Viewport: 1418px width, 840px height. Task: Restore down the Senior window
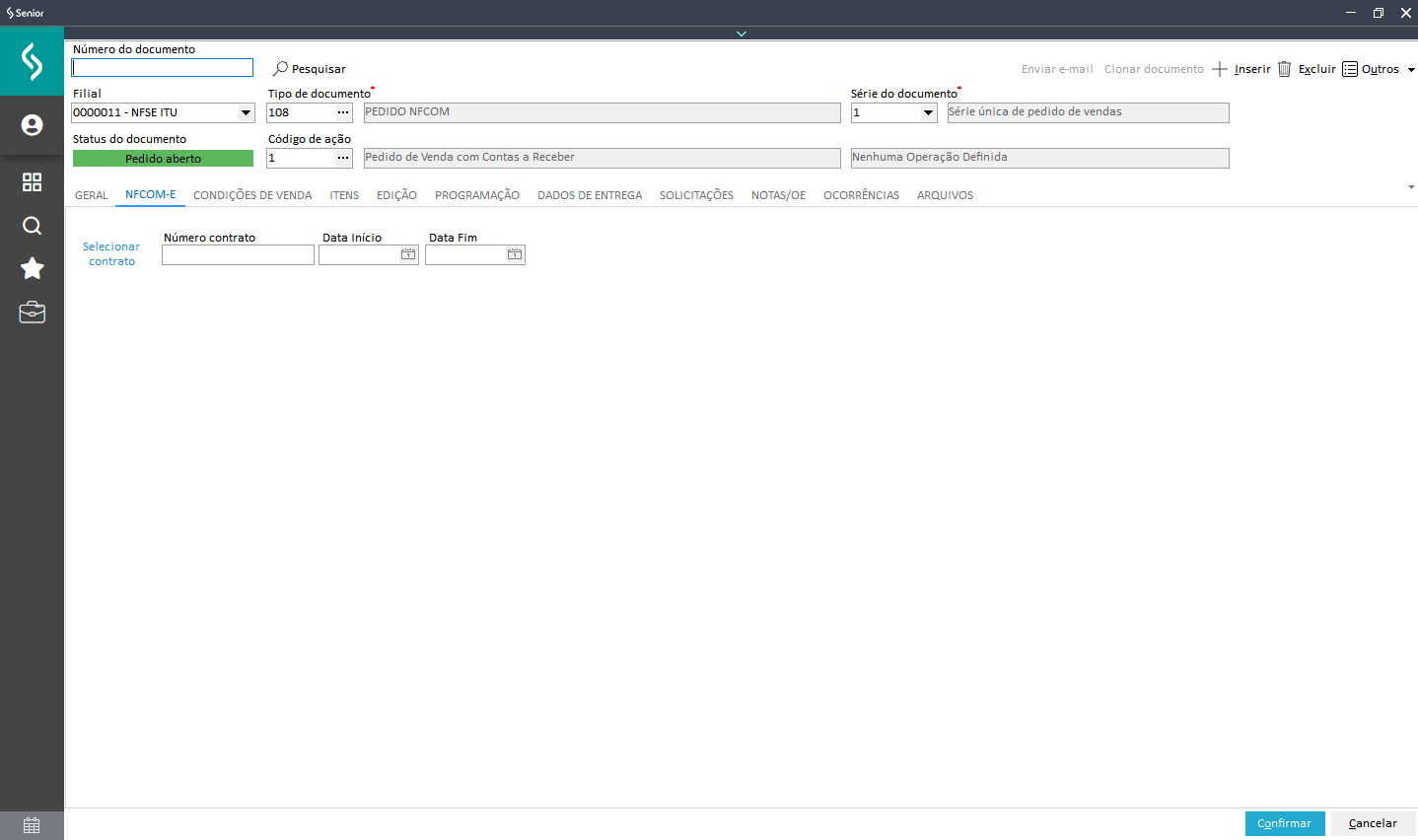pos(1379,13)
